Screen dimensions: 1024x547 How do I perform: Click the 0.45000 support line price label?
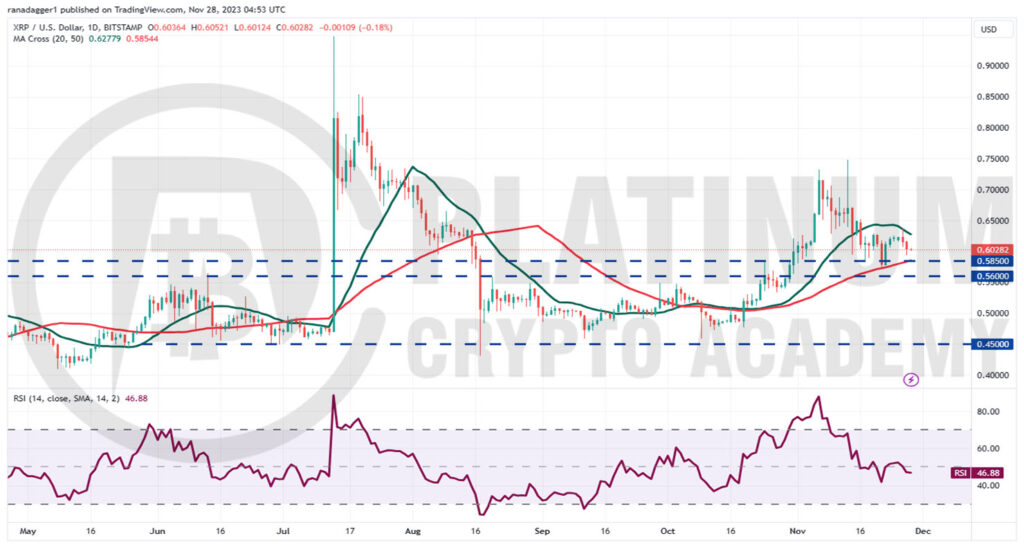pyautogui.click(x=993, y=344)
